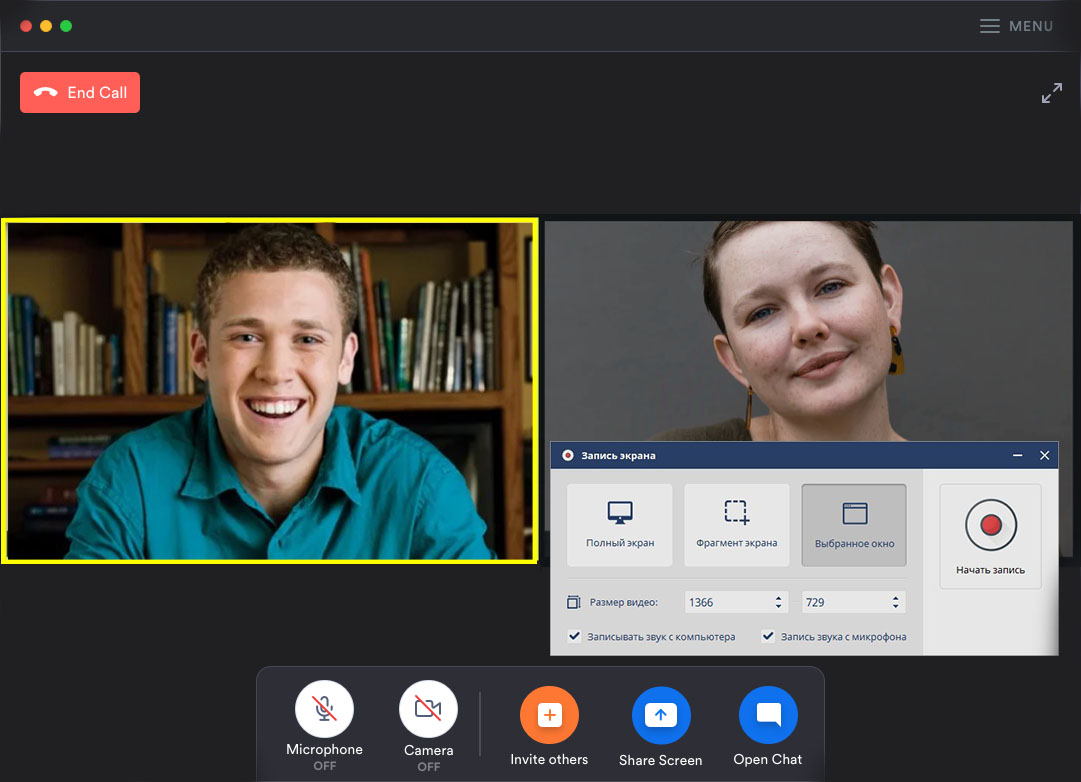Select Полный экран capture mode
This screenshot has height=782, width=1081.
coord(619,525)
